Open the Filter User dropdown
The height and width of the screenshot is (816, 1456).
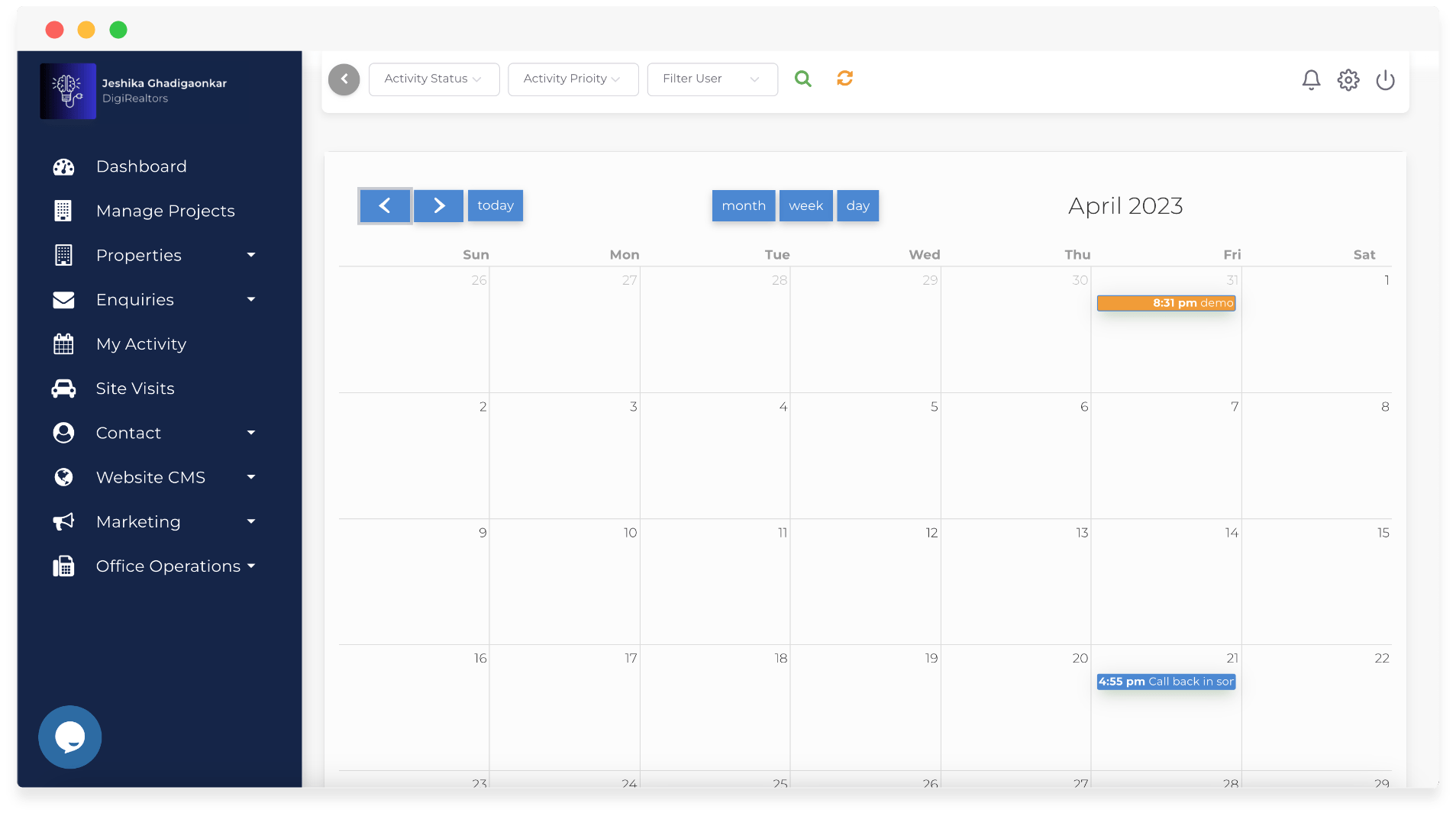pos(712,79)
